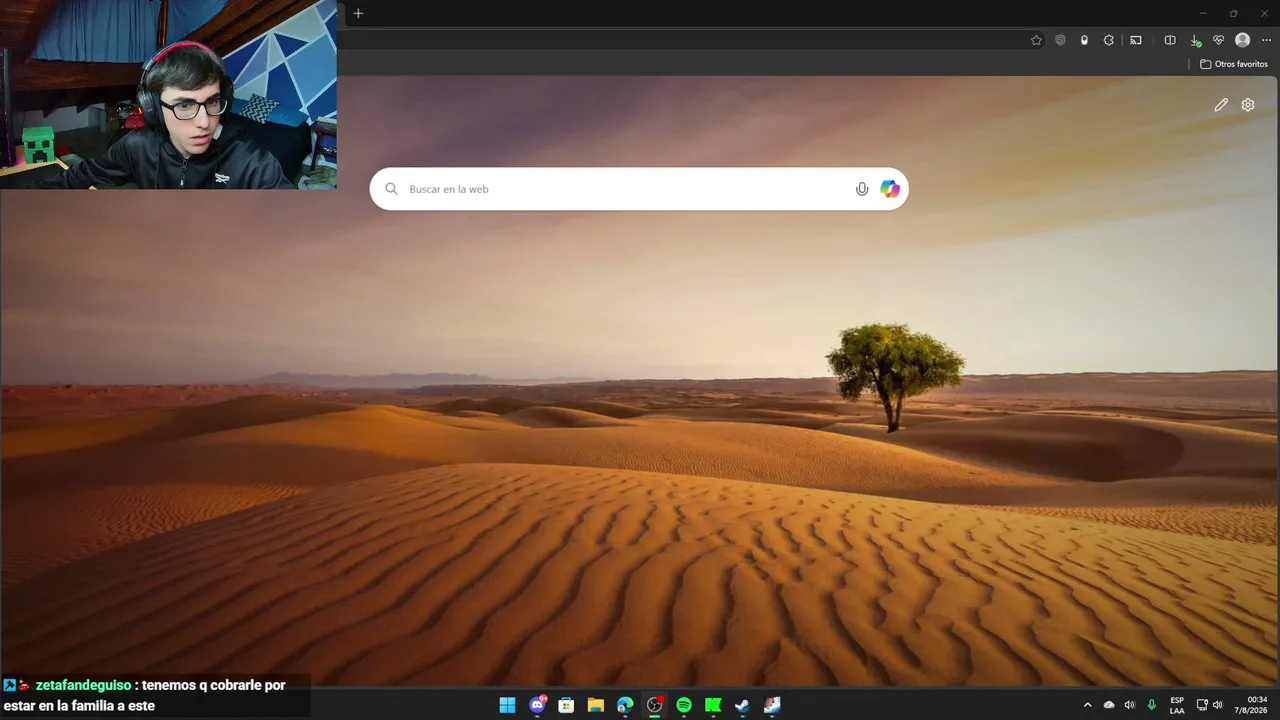1280x720 pixels.
Task: Open the Extensions puzzle icon
Action: [1108, 40]
